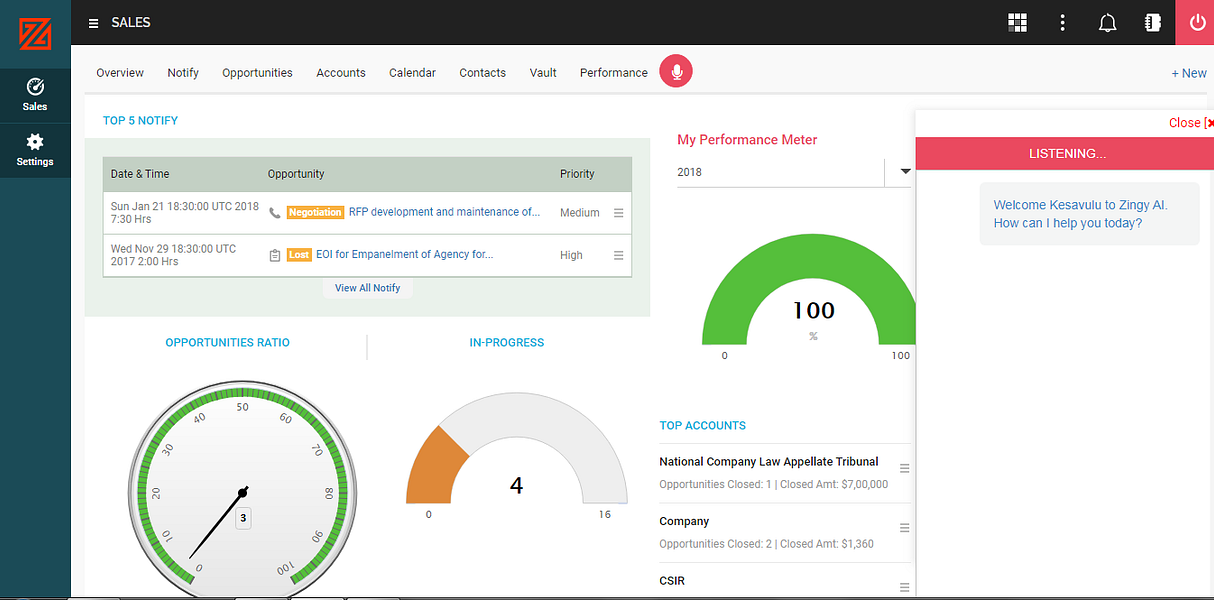This screenshot has width=1214, height=600.
Task: Open row menu for EOI Empanelment notify
Action: (x=618, y=255)
